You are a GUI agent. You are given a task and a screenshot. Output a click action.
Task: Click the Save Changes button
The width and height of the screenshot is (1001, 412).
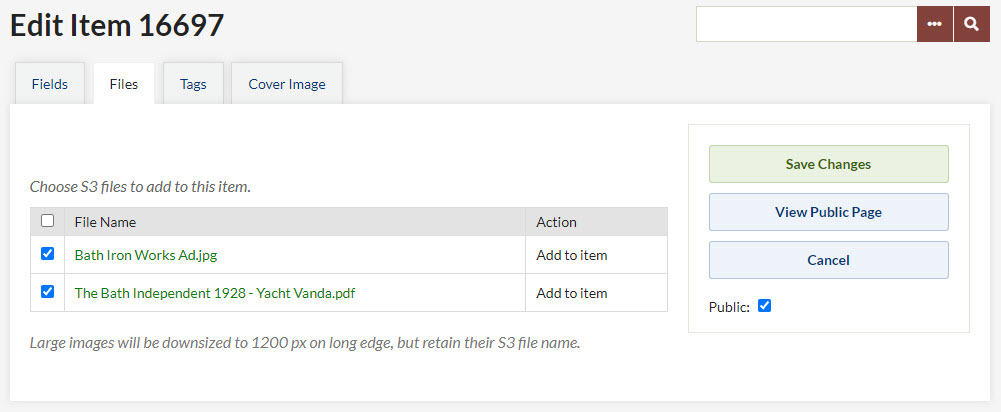[829, 164]
